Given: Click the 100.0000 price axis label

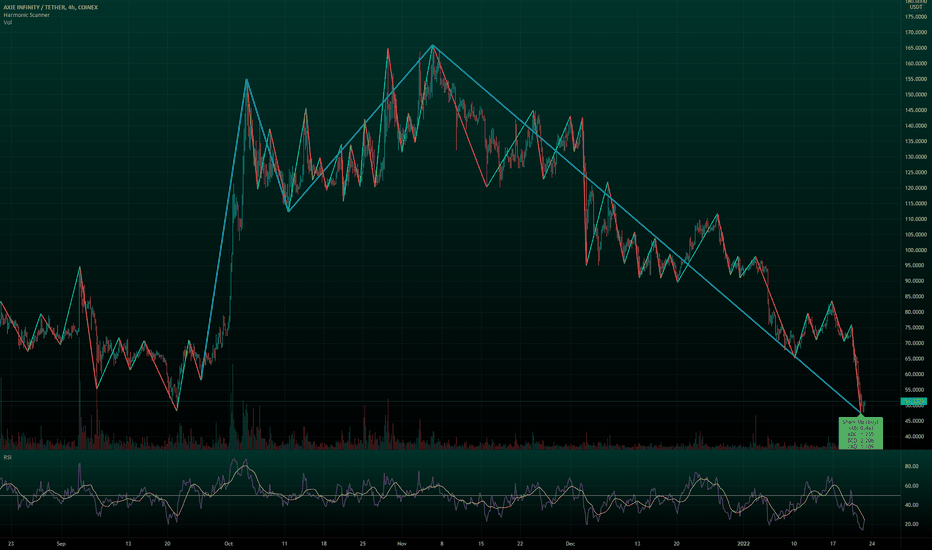Looking at the screenshot, I should point(915,250).
